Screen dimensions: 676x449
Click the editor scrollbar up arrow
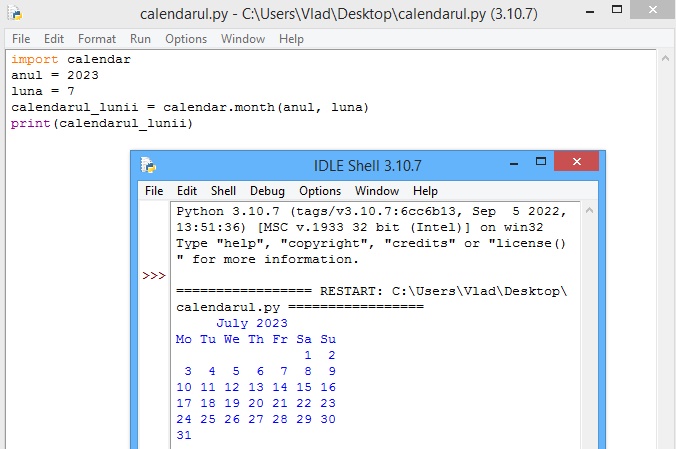tap(667, 58)
